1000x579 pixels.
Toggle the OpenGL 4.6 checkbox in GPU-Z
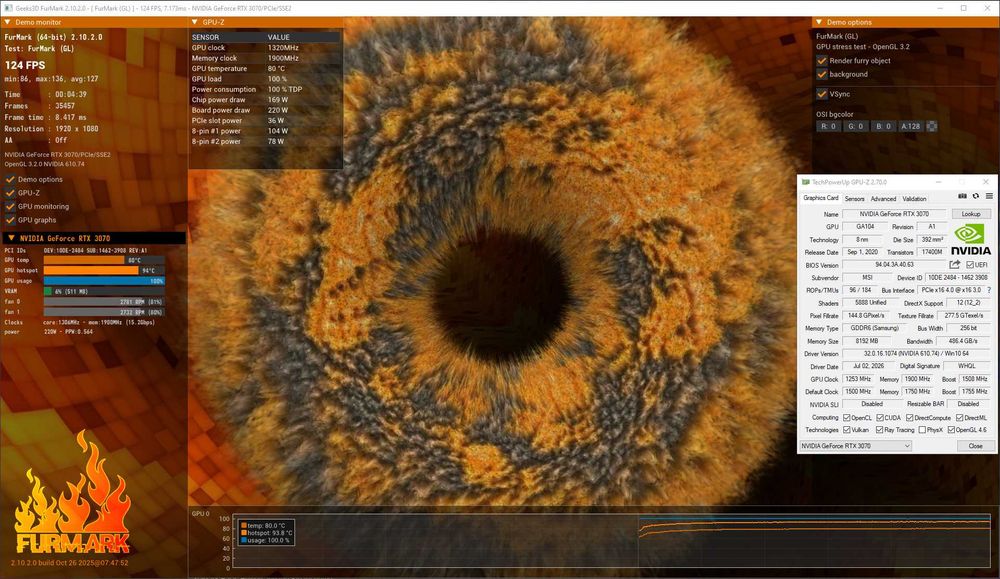[951, 430]
